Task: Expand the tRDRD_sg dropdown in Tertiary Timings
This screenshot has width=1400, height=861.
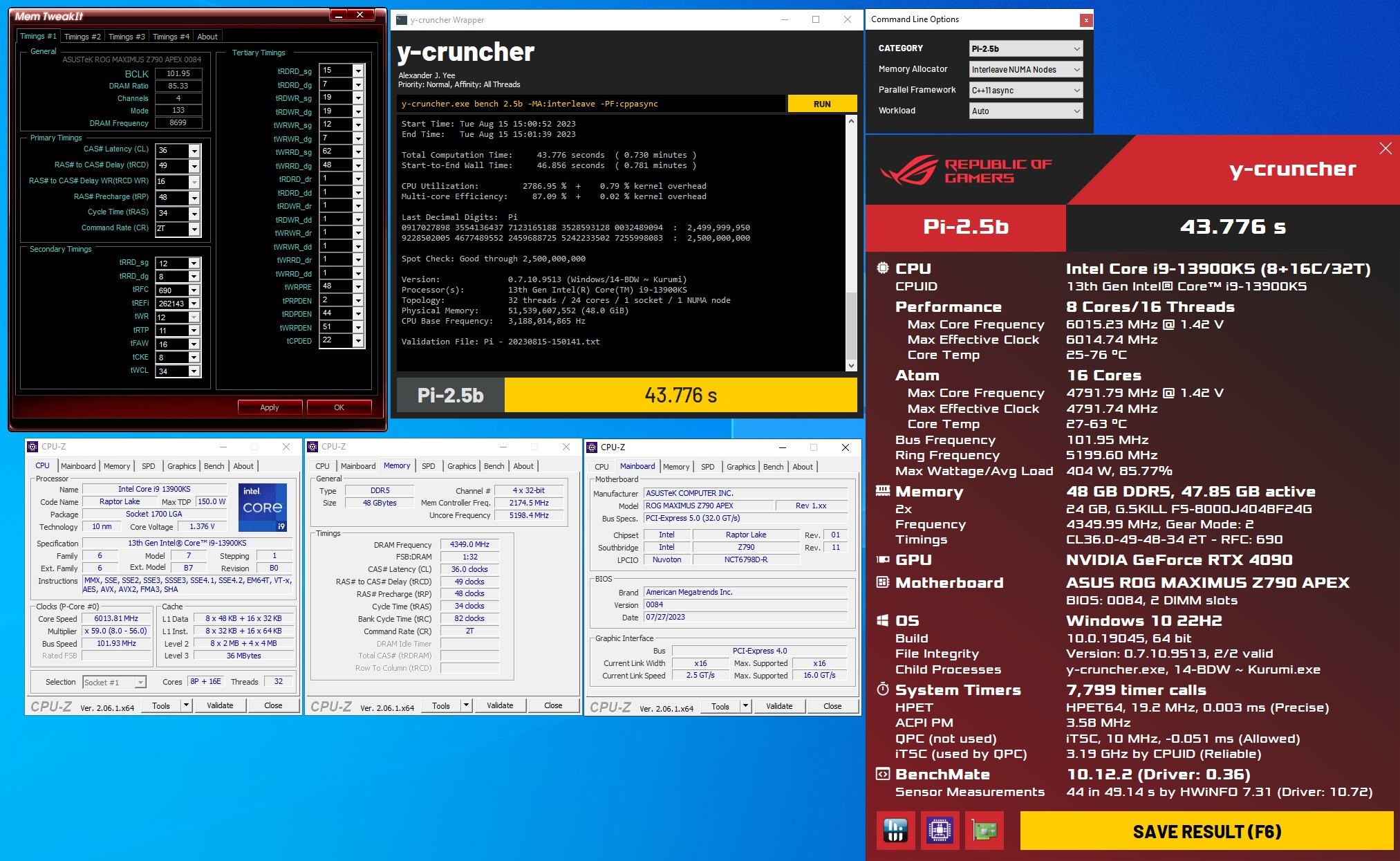Action: [x=357, y=71]
